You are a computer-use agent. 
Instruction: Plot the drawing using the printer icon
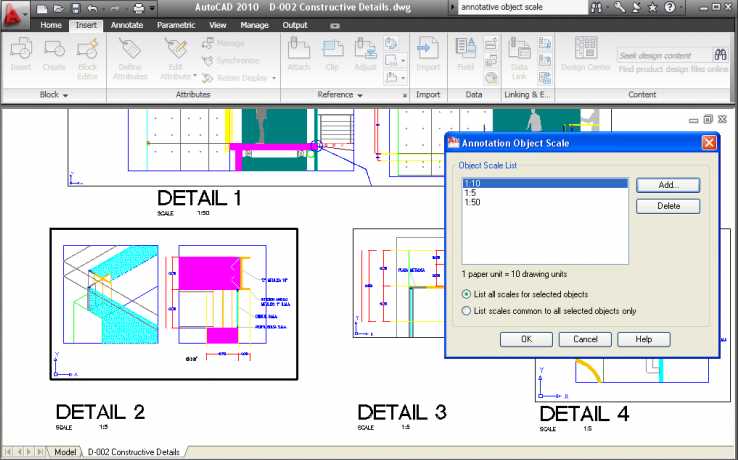(138, 8)
